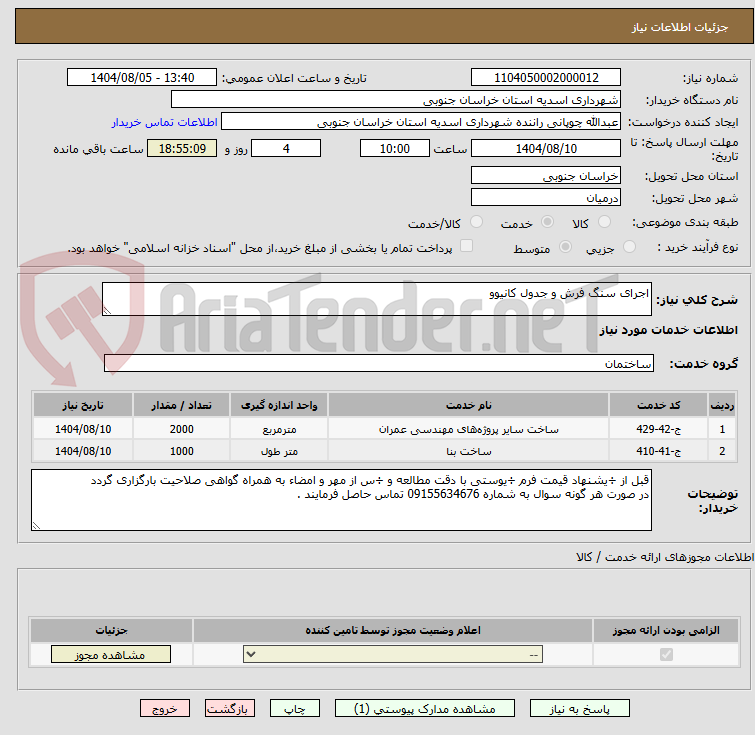The height and width of the screenshot is (735, 755).
Task: Click need date cell in row 2
Action: coord(83,451)
